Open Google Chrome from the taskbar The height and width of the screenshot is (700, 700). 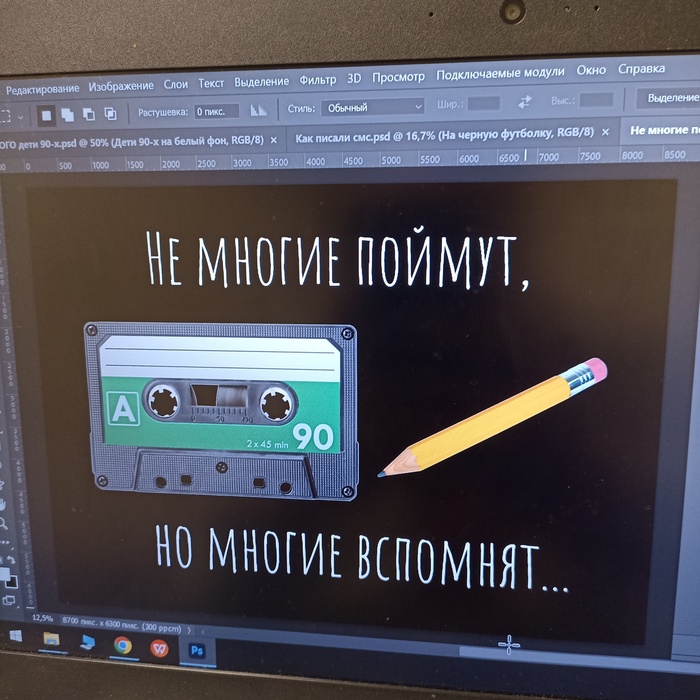coord(123,645)
